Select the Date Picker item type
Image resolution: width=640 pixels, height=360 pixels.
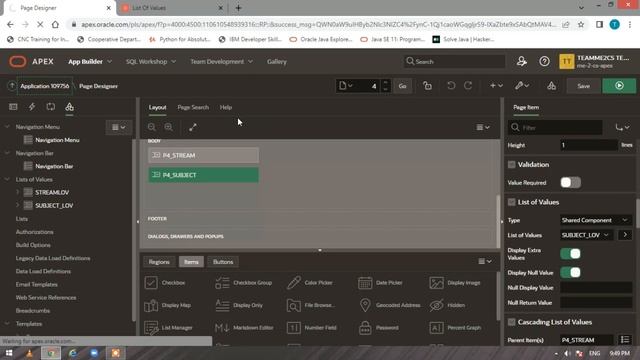(x=380, y=282)
